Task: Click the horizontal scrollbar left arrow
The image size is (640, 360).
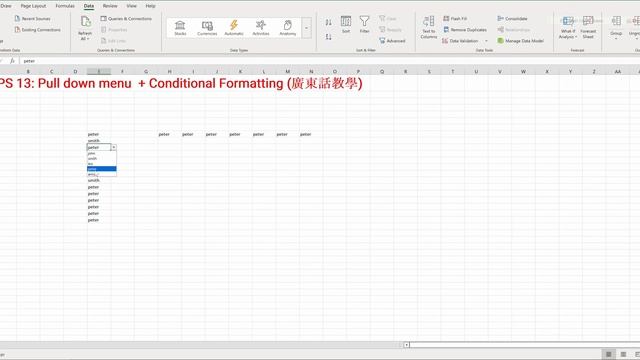Action: tap(407, 345)
